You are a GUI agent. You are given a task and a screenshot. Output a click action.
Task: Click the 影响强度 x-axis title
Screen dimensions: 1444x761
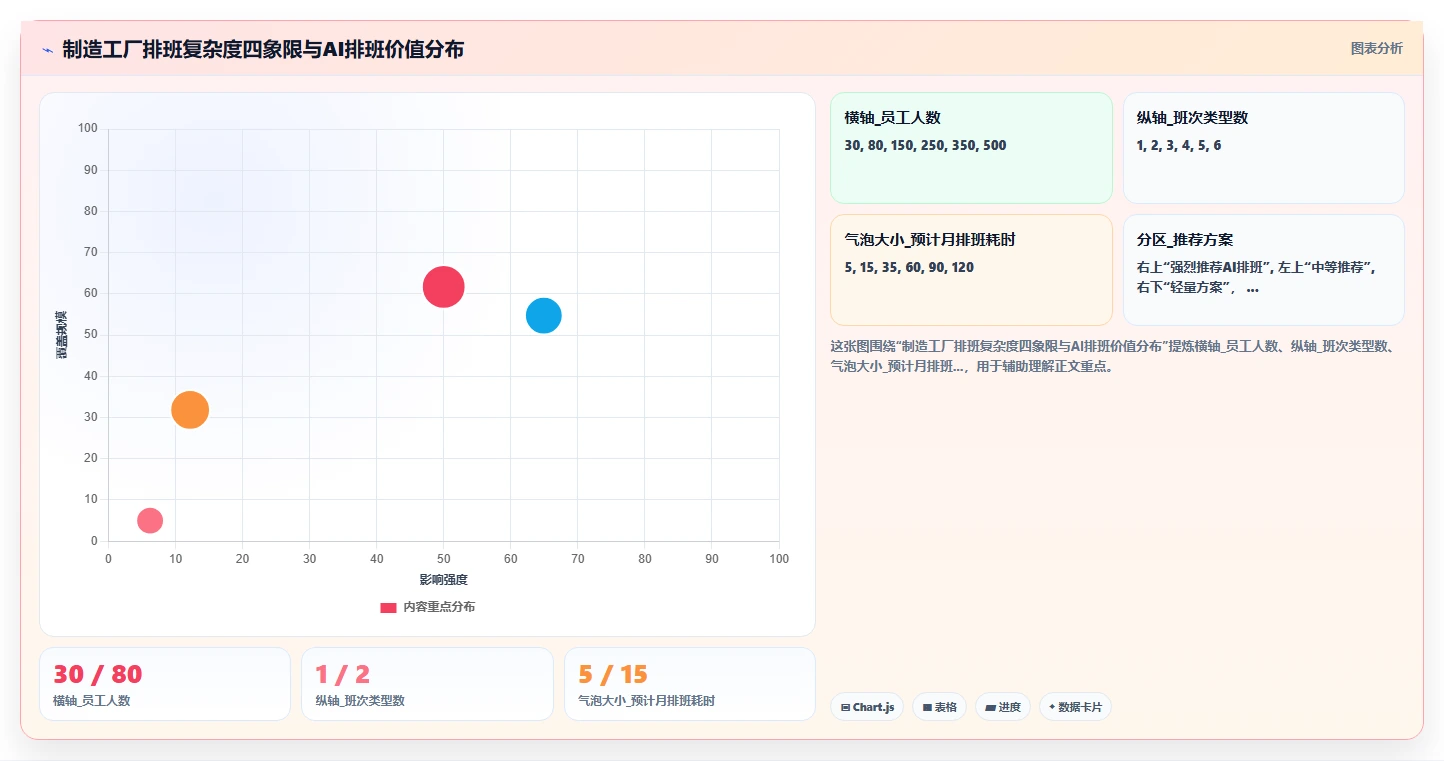pyautogui.click(x=443, y=580)
